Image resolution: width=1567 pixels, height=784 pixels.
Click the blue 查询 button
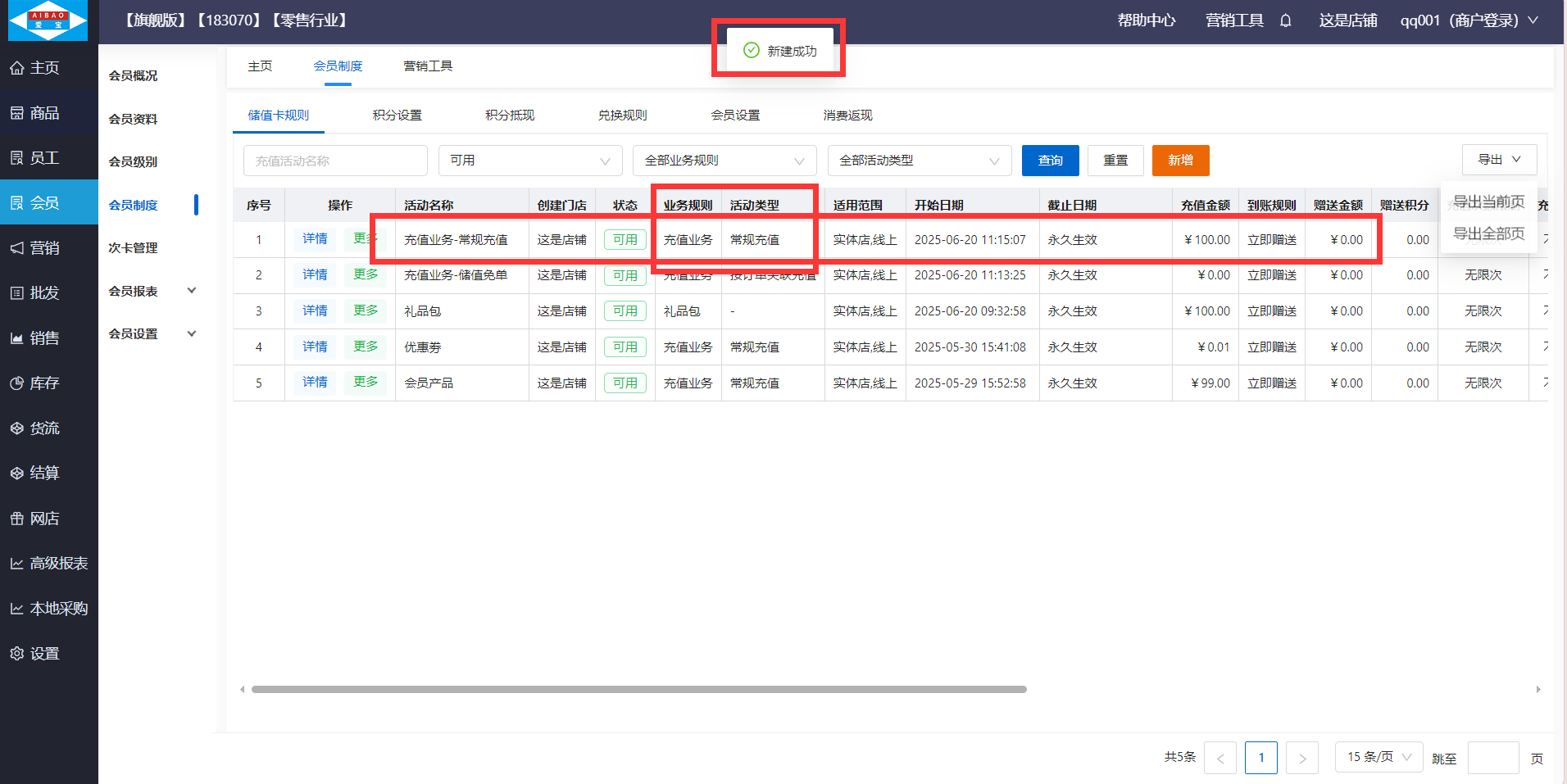click(1050, 161)
